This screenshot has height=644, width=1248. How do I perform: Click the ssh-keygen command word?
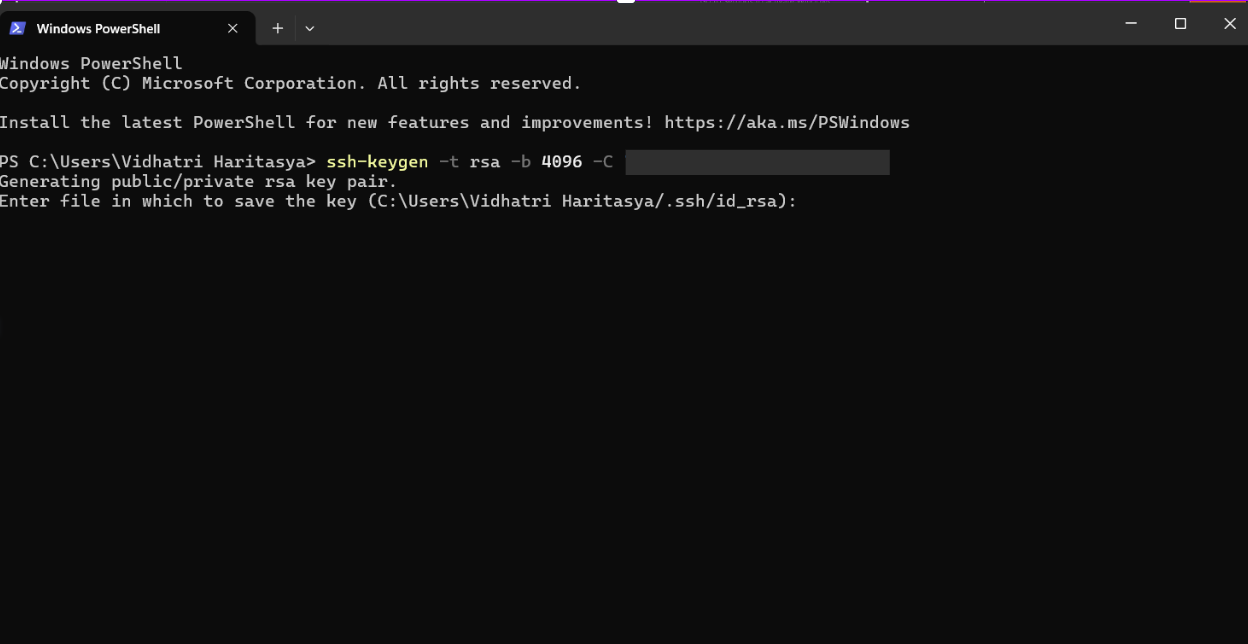[x=377, y=162]
